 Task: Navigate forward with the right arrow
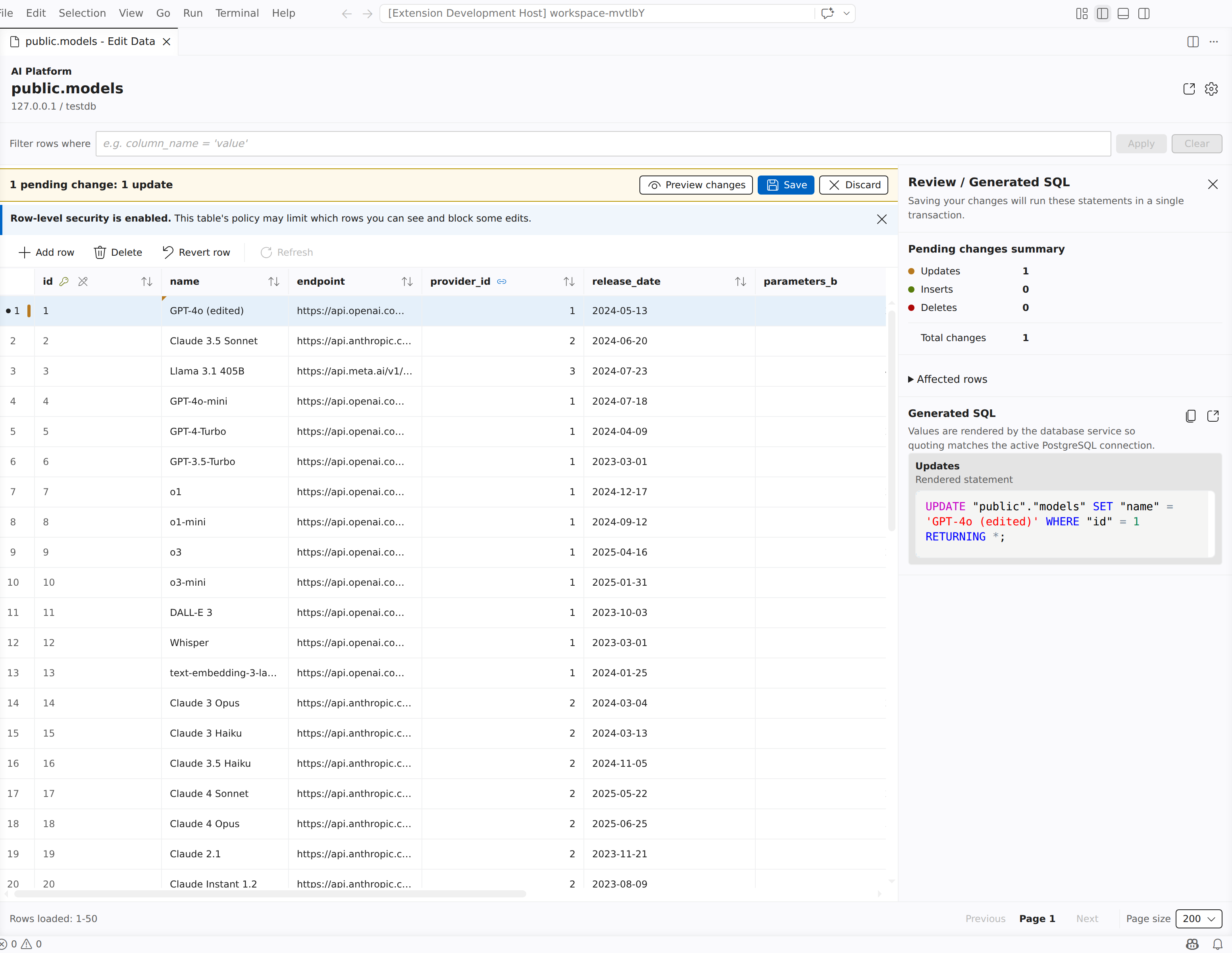[x=367, y=14]
